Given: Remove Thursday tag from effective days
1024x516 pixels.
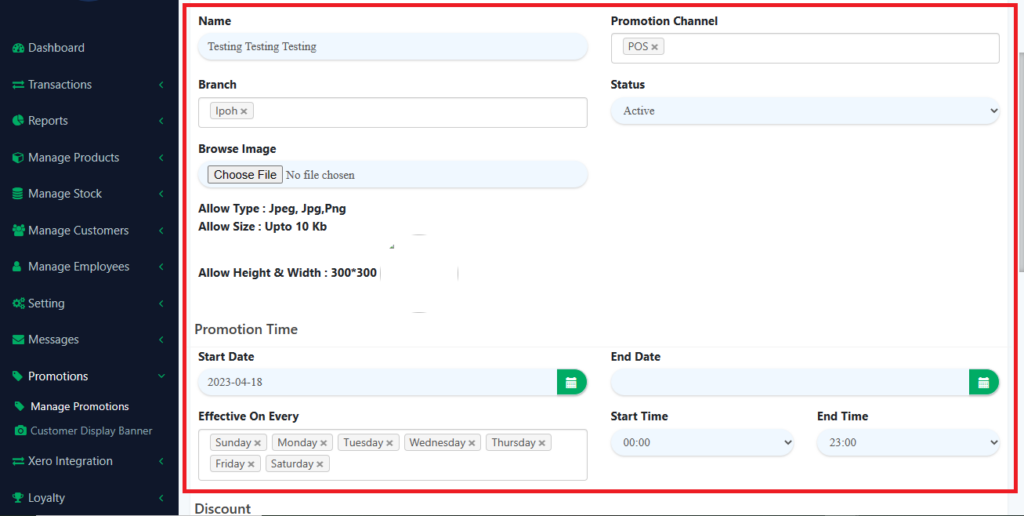Looking at the screenshot, I should pyautogui.click(x=542, y=443).
